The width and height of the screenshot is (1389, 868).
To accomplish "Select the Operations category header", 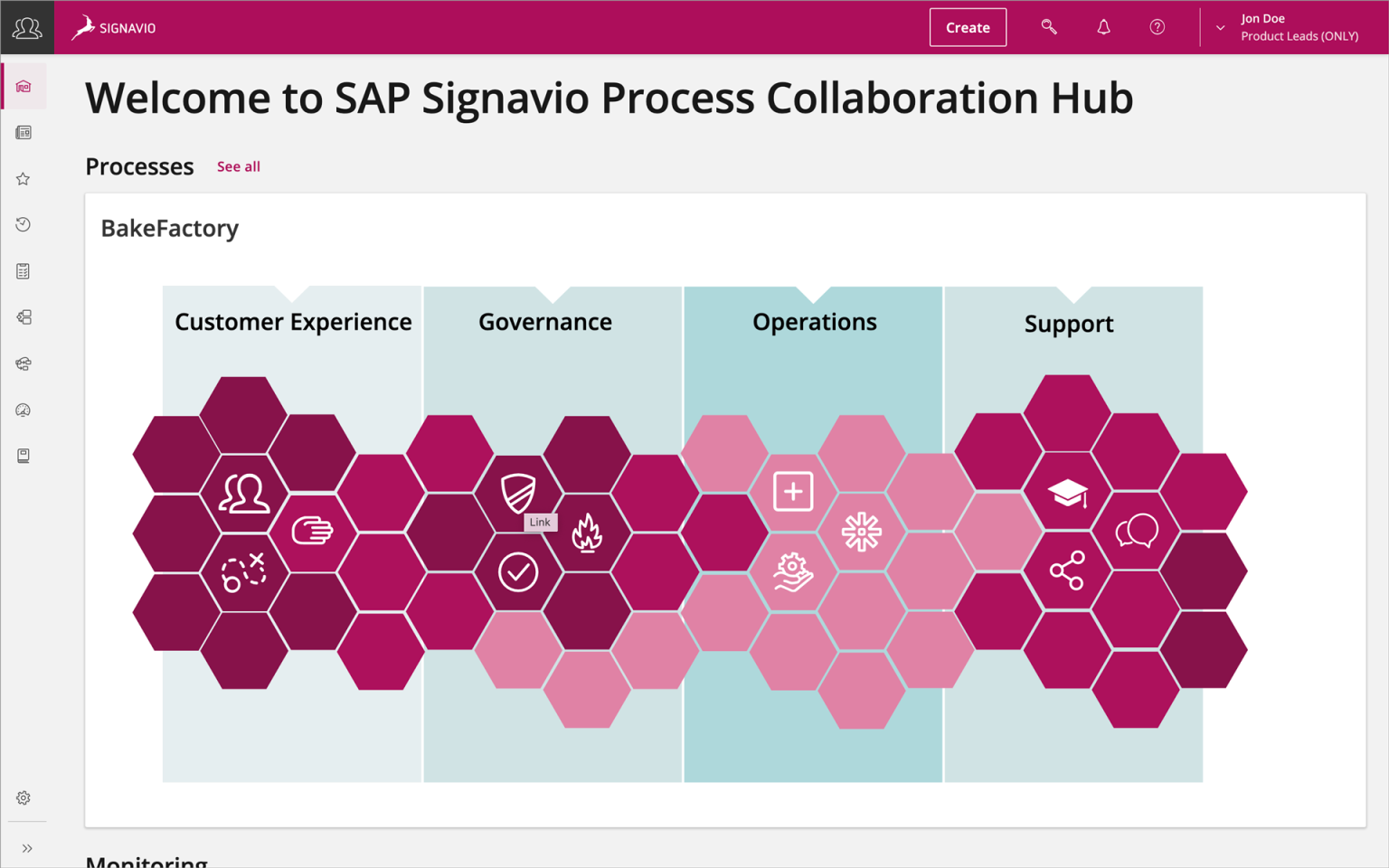I will [x=814, y=322].
